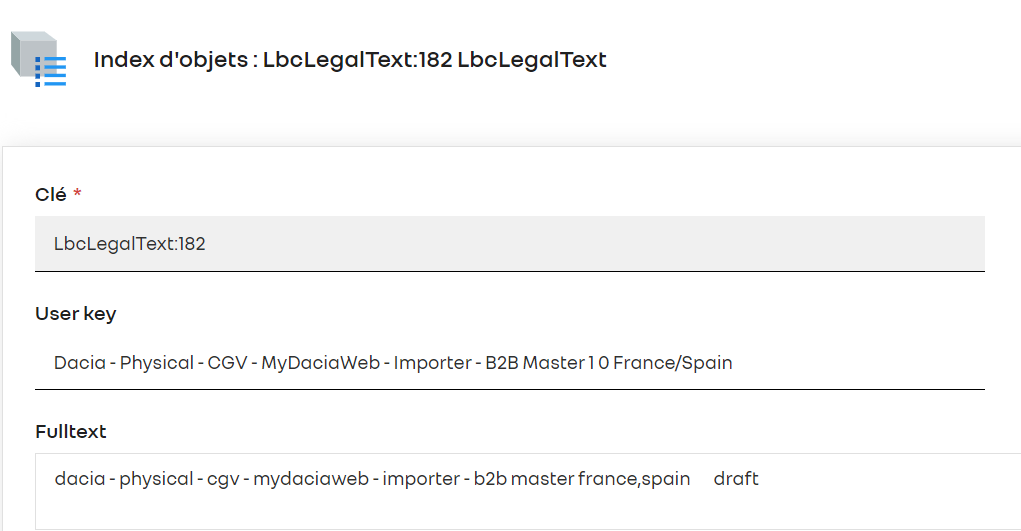The image size is (1021, 531).
Task: Click the page title Index d'objets
Action: click(171, 60)
